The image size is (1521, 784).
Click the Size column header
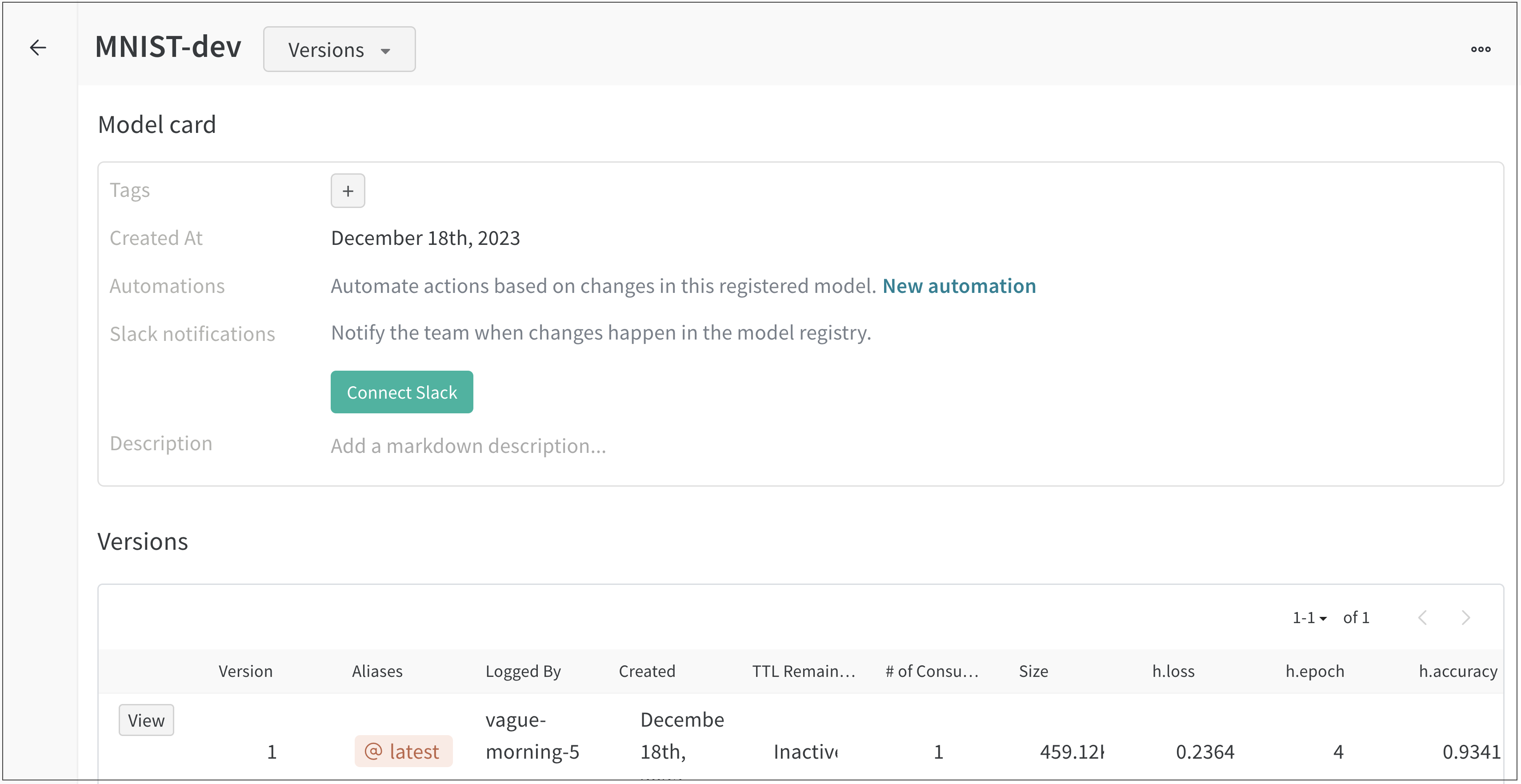(x=1033, y=671)
